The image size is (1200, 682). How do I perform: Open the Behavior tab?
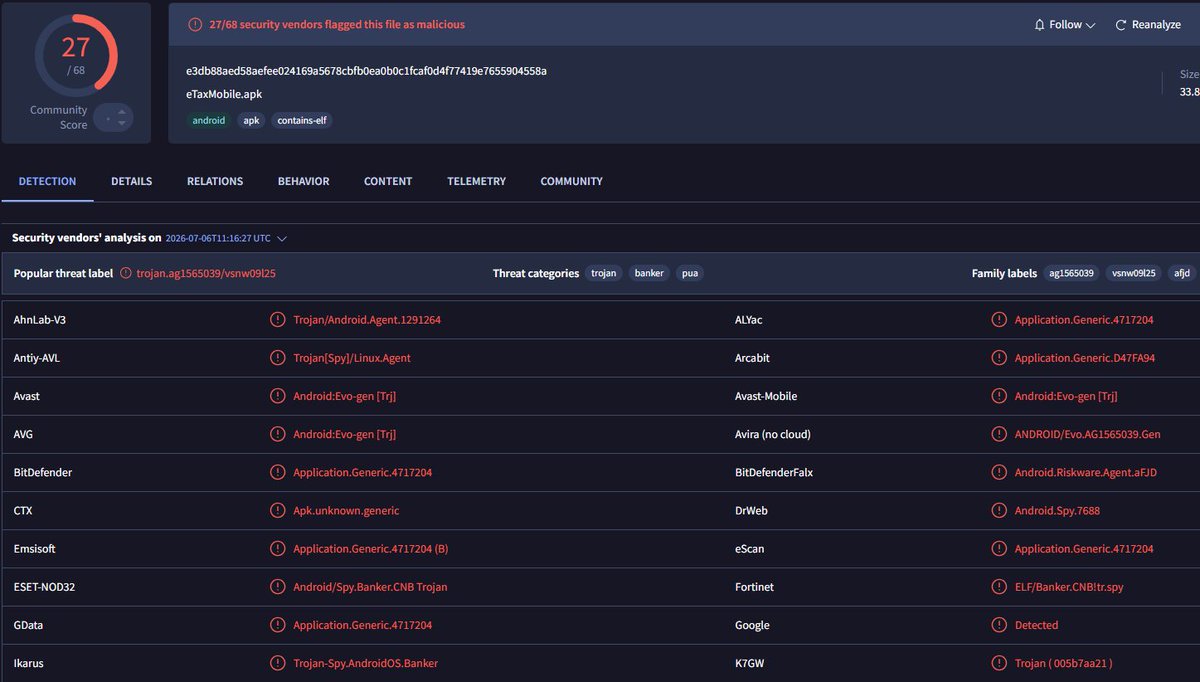tap(303, 181)
